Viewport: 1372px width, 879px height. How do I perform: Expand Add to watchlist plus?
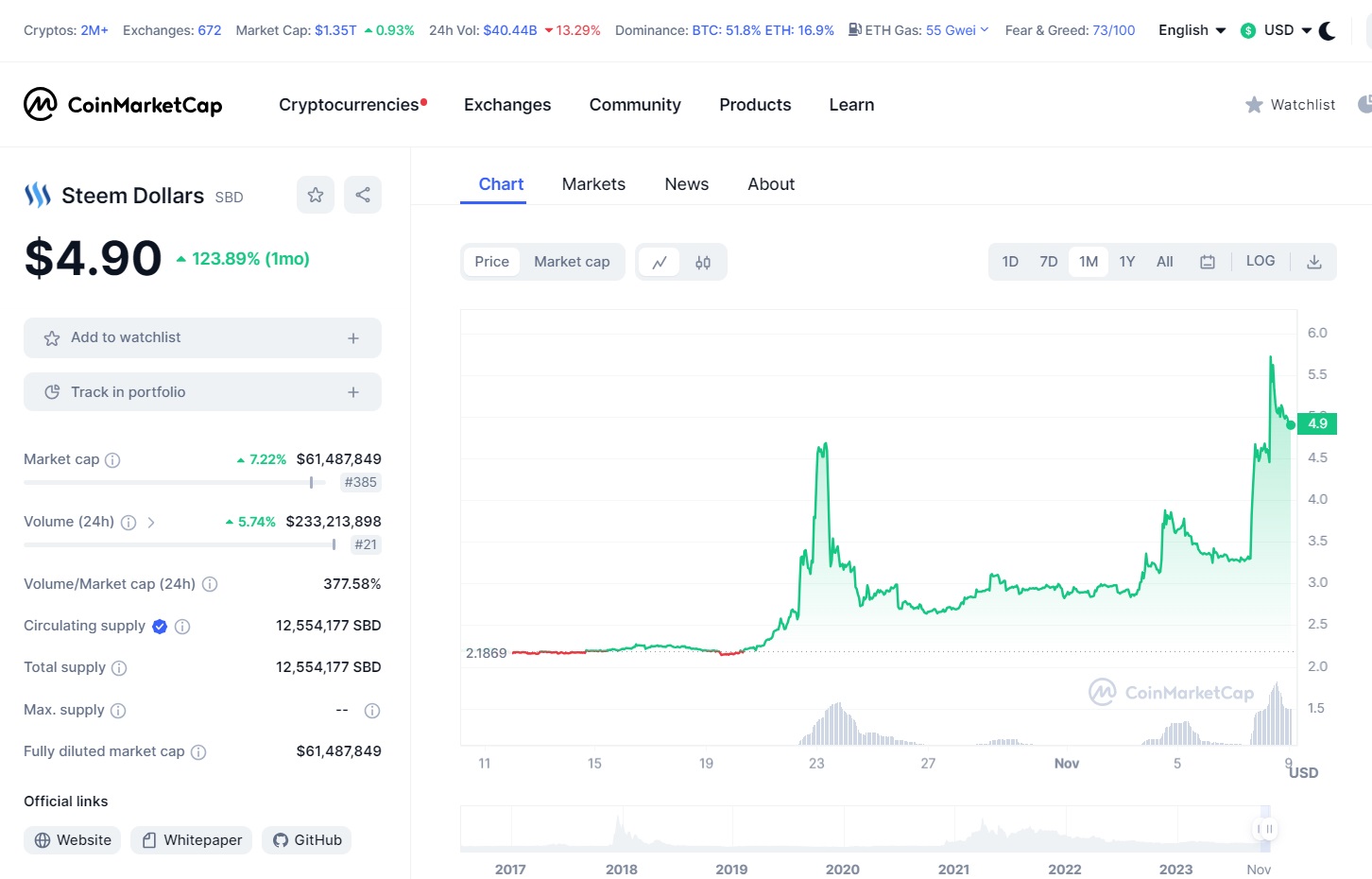point(353,338)
